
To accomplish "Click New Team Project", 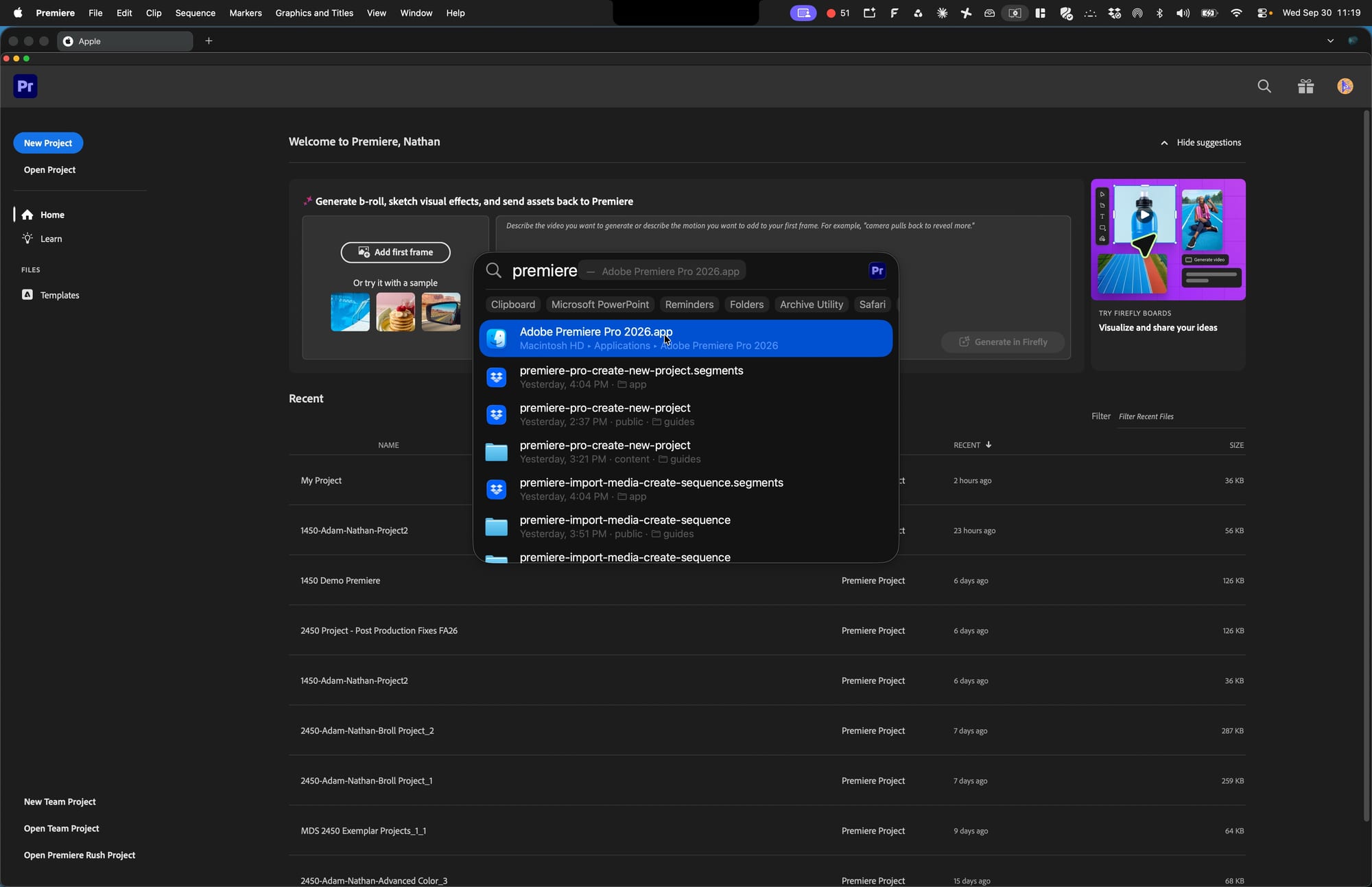I will [x=60, y=801].
